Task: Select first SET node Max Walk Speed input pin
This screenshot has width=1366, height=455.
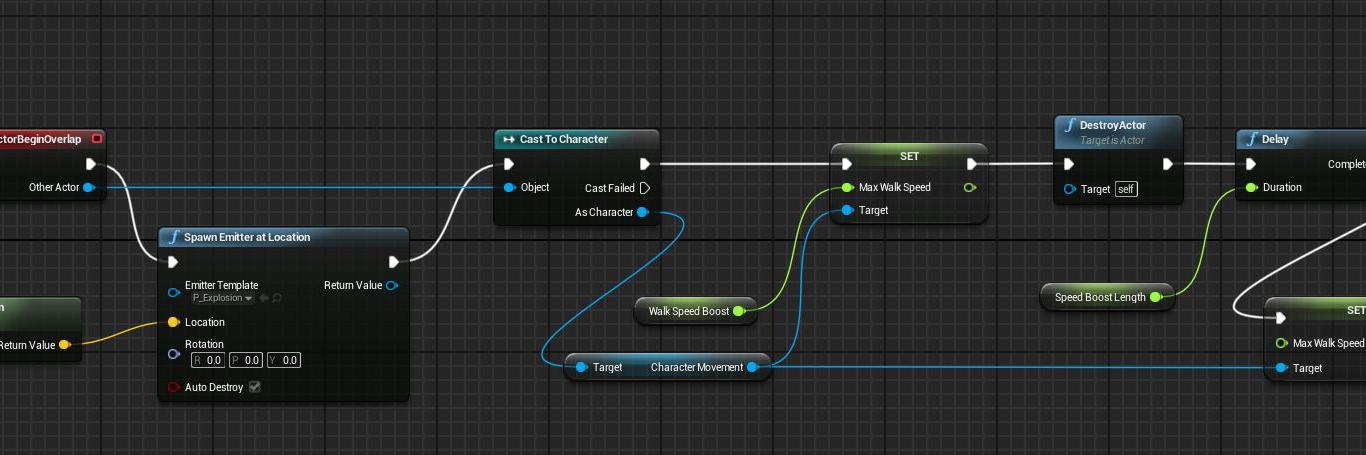Action: (x=848, y=187)
